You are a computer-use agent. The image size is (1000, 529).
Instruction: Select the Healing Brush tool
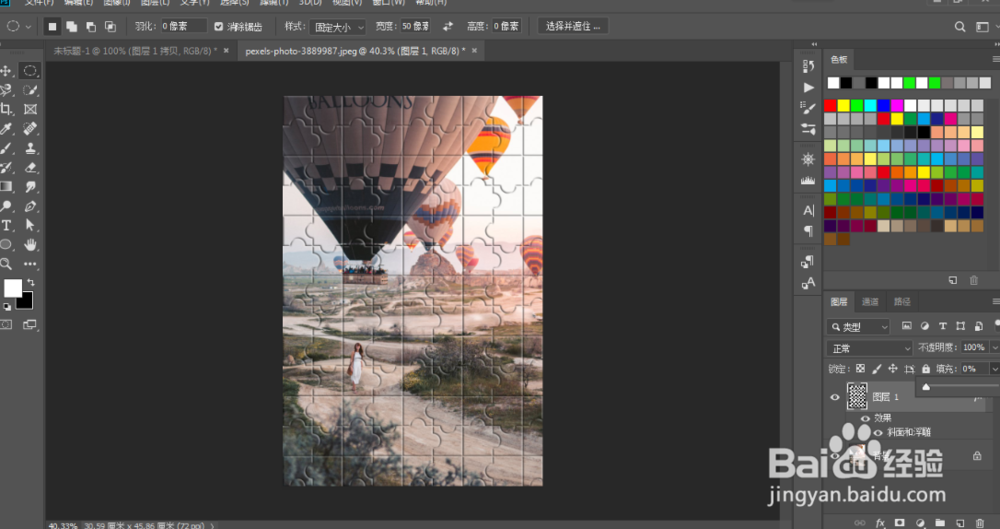click(30, 129)
